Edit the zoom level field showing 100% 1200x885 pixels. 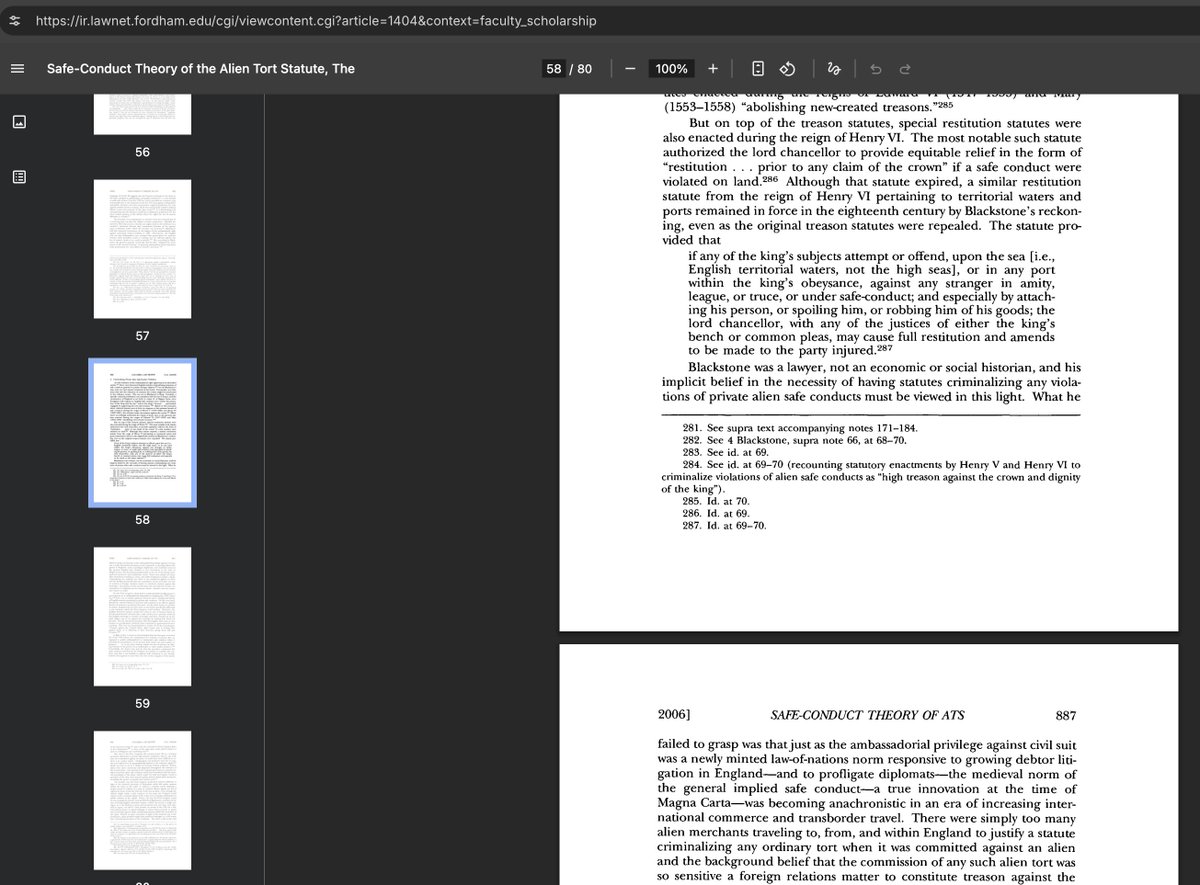(x=671, y=69)
